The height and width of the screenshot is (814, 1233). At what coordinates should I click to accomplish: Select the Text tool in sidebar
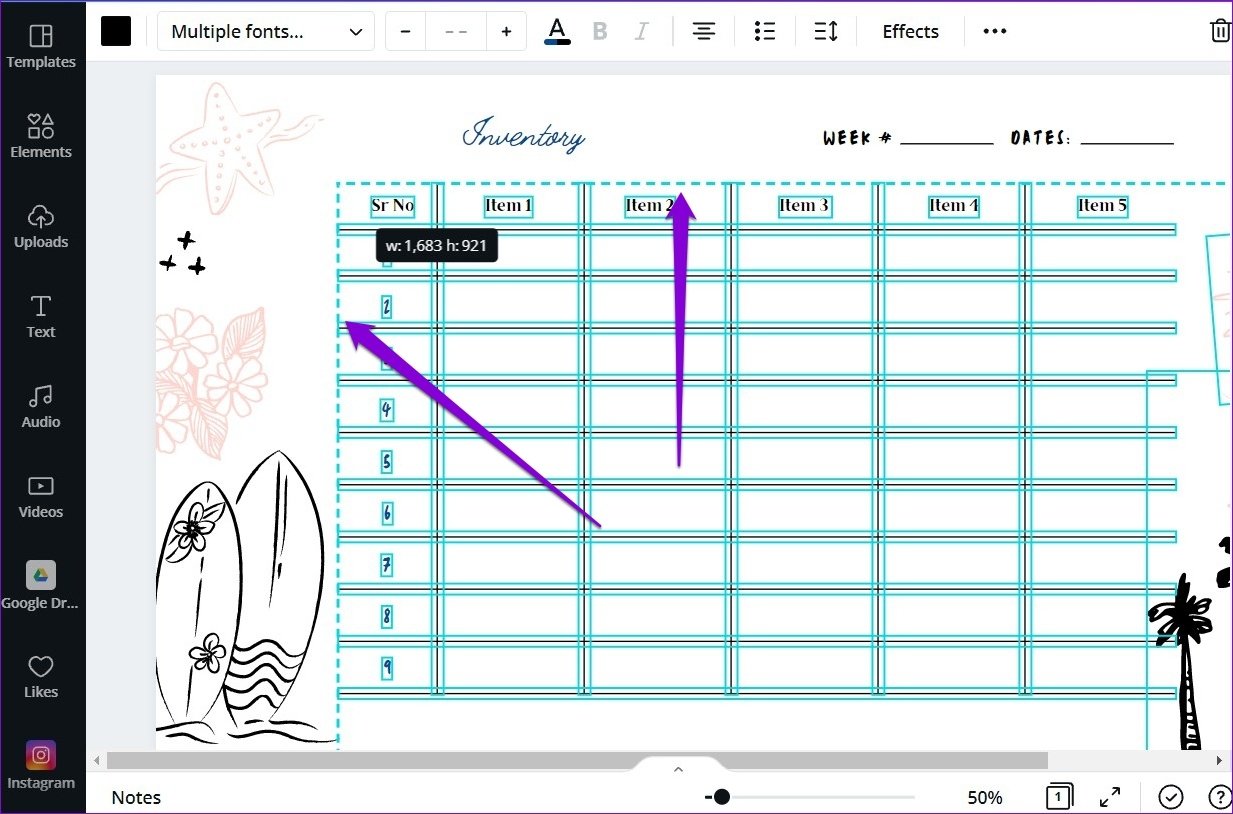[x=41, y=316]
